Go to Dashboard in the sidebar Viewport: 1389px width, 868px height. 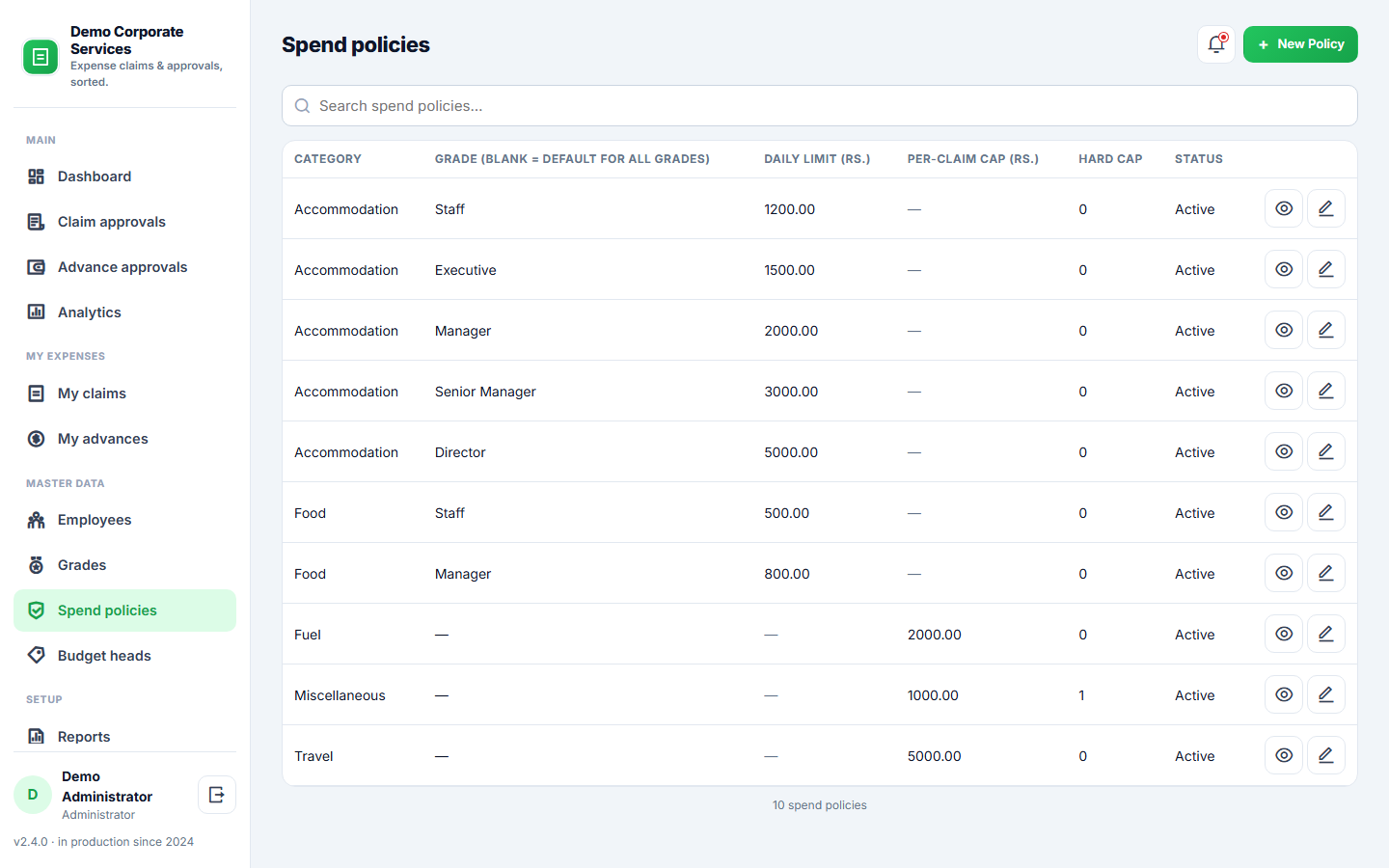[x=124, y=176]
